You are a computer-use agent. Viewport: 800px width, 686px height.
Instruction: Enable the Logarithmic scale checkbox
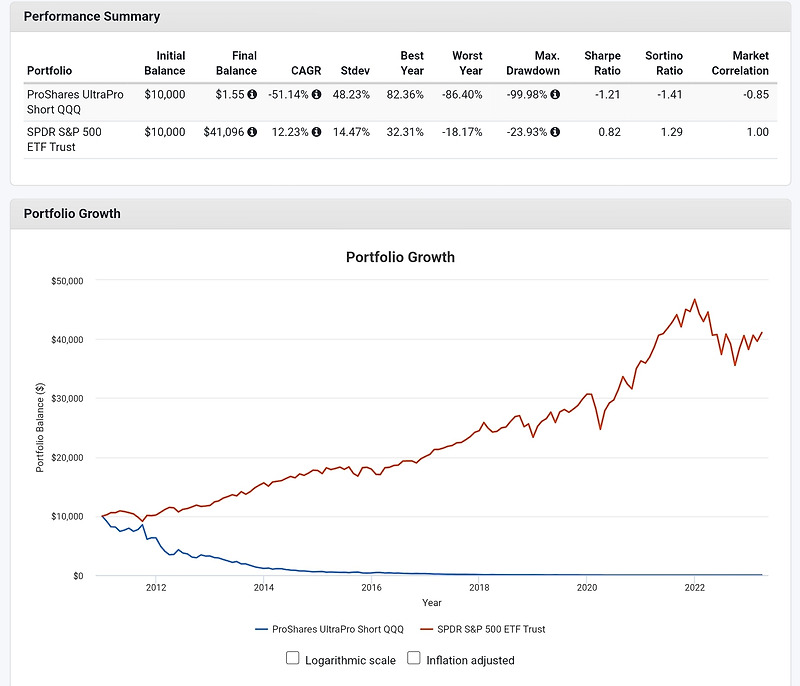293,659
